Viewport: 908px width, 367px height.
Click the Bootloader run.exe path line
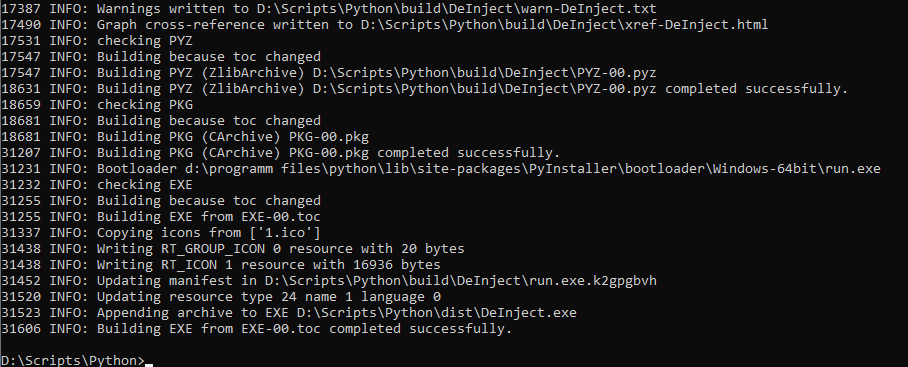(441, 169)
